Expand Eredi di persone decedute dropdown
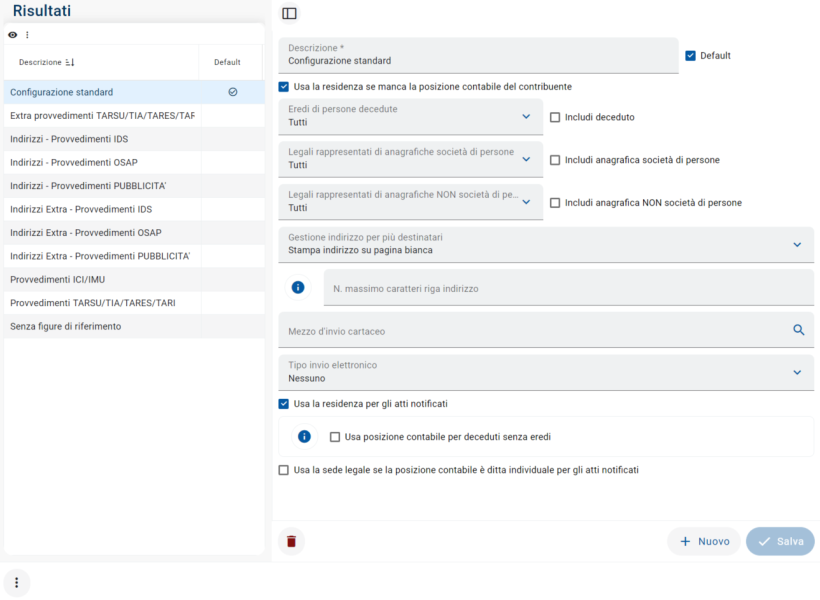This screenshot has width=820, height=600. pos(526,116)
